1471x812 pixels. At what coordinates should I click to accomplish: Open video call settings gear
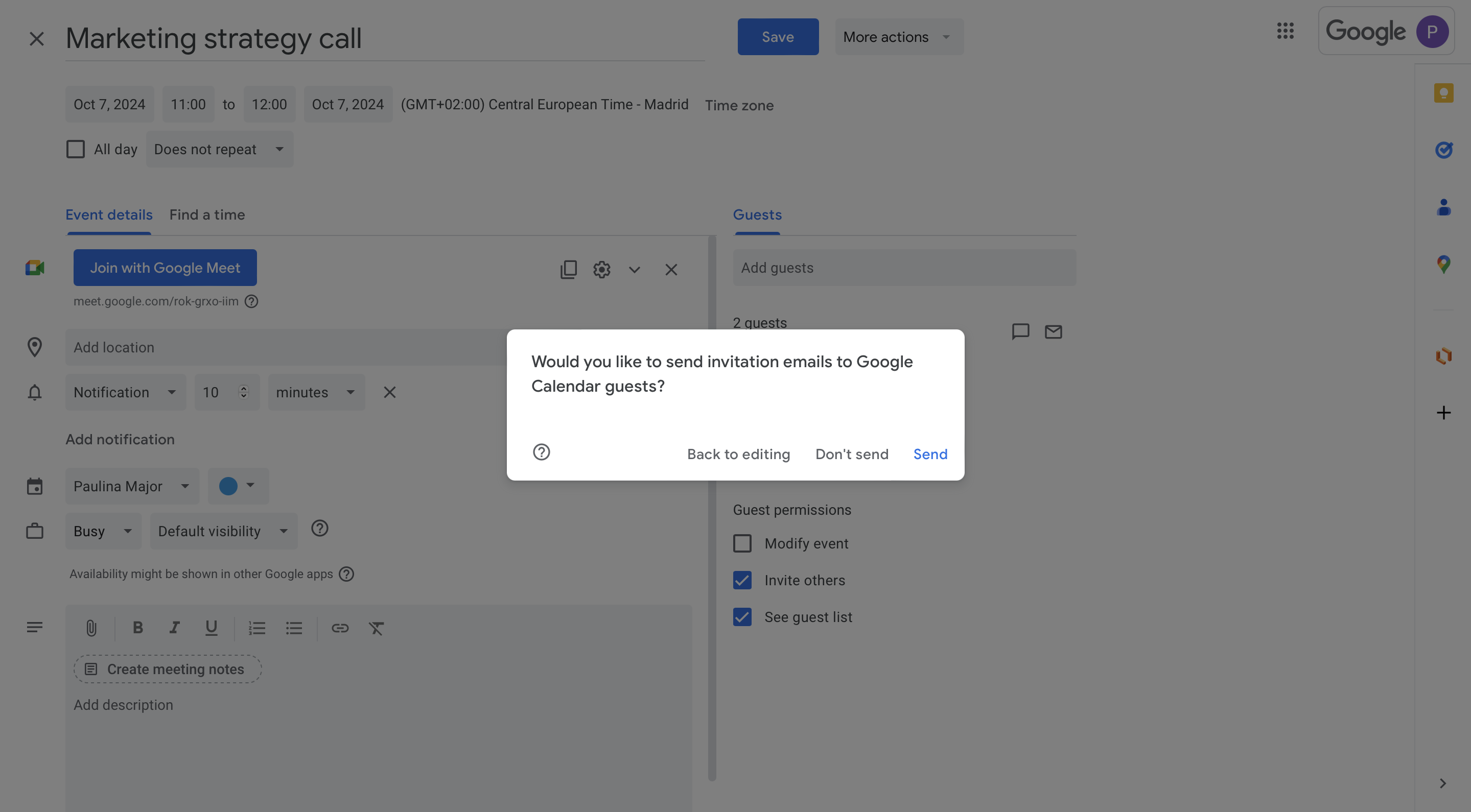[601, 269]
